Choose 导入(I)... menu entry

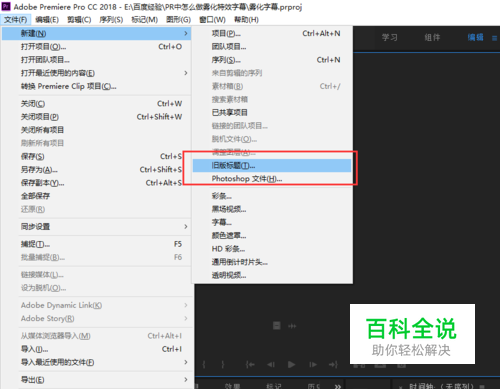[x=97, y=349]
